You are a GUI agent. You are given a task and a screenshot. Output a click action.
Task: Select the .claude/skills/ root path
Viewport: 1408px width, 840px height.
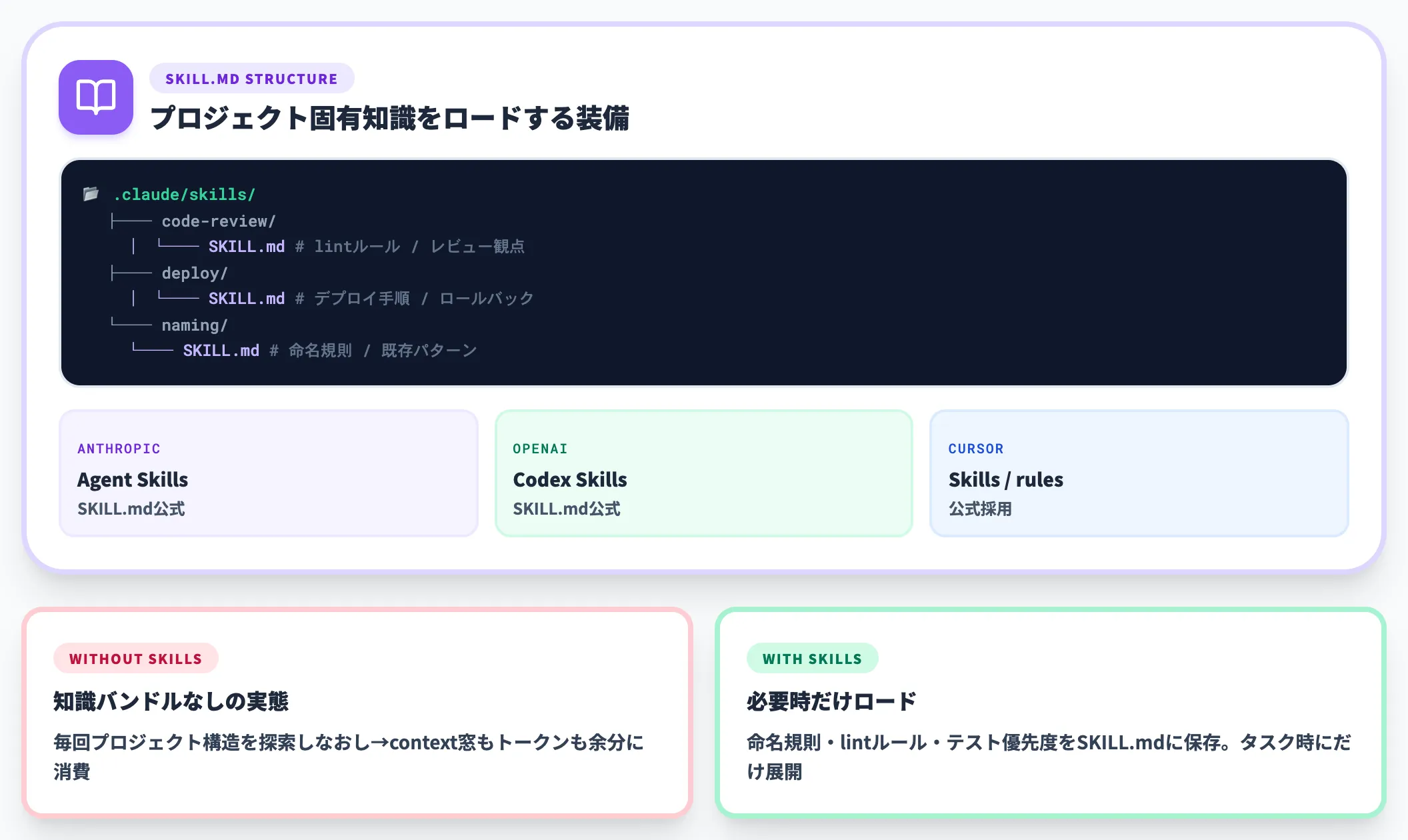[185, 194]
